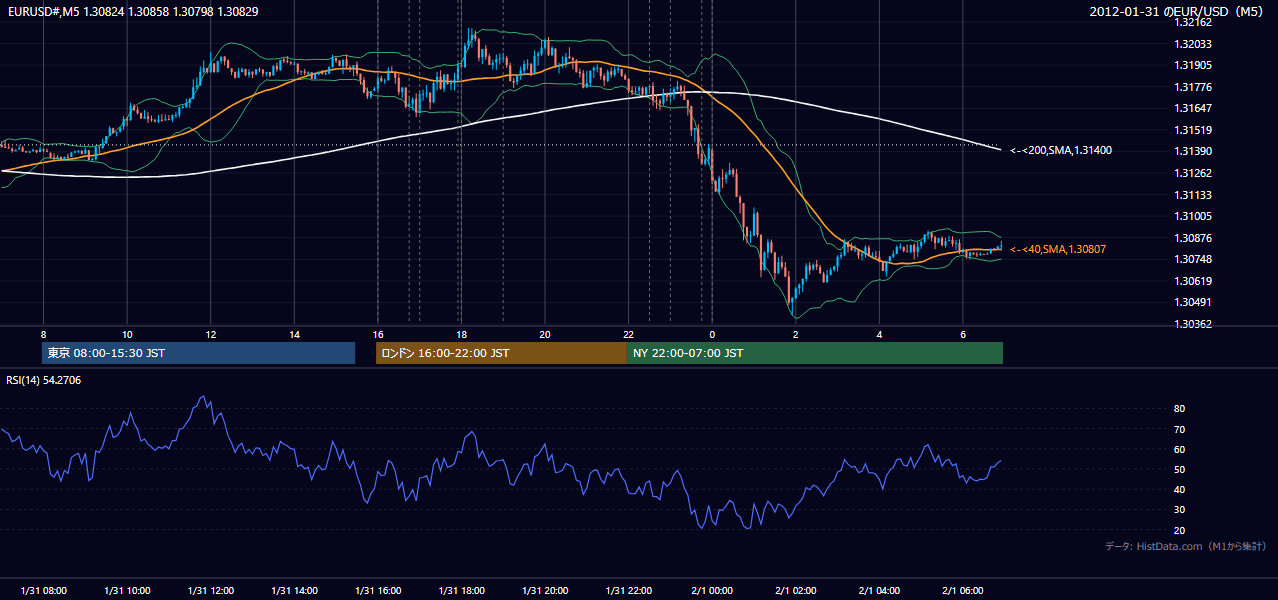Click the 1/31 22:00 bottom time label
Screen dimensions: 1278x600
tap(628, 591)
